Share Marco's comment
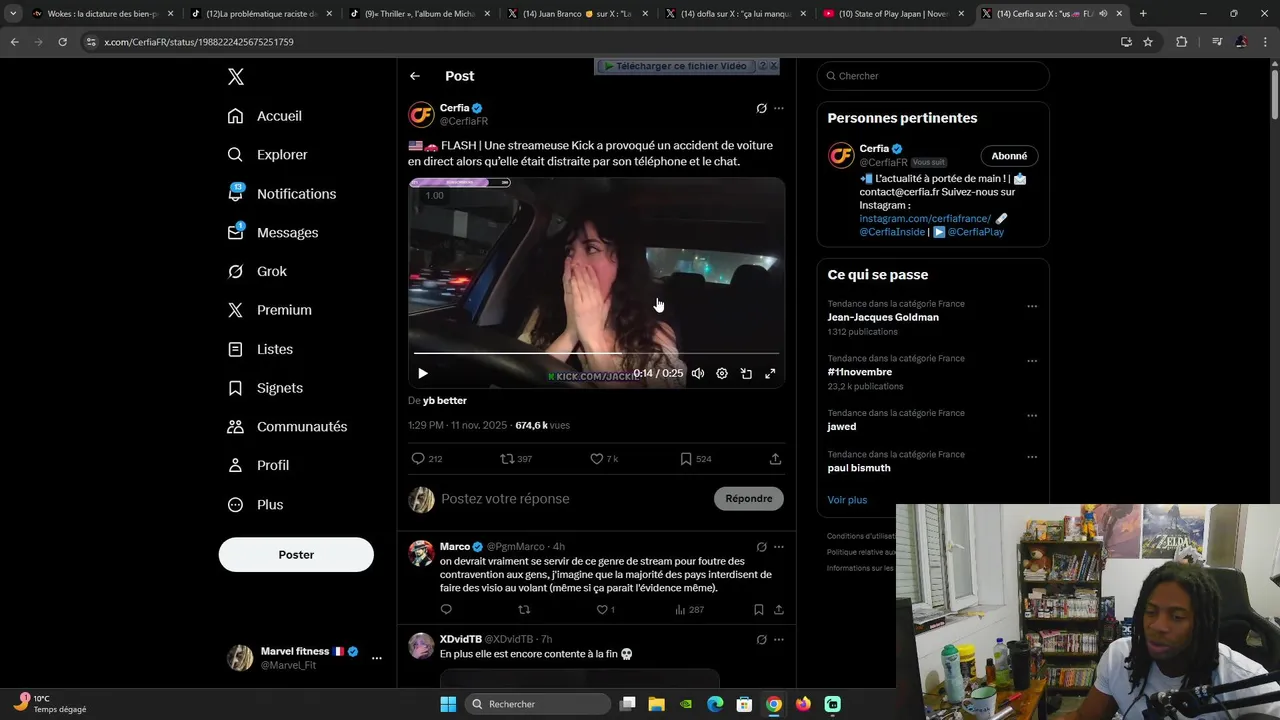The image size is (1280, 720). (779, 610)
